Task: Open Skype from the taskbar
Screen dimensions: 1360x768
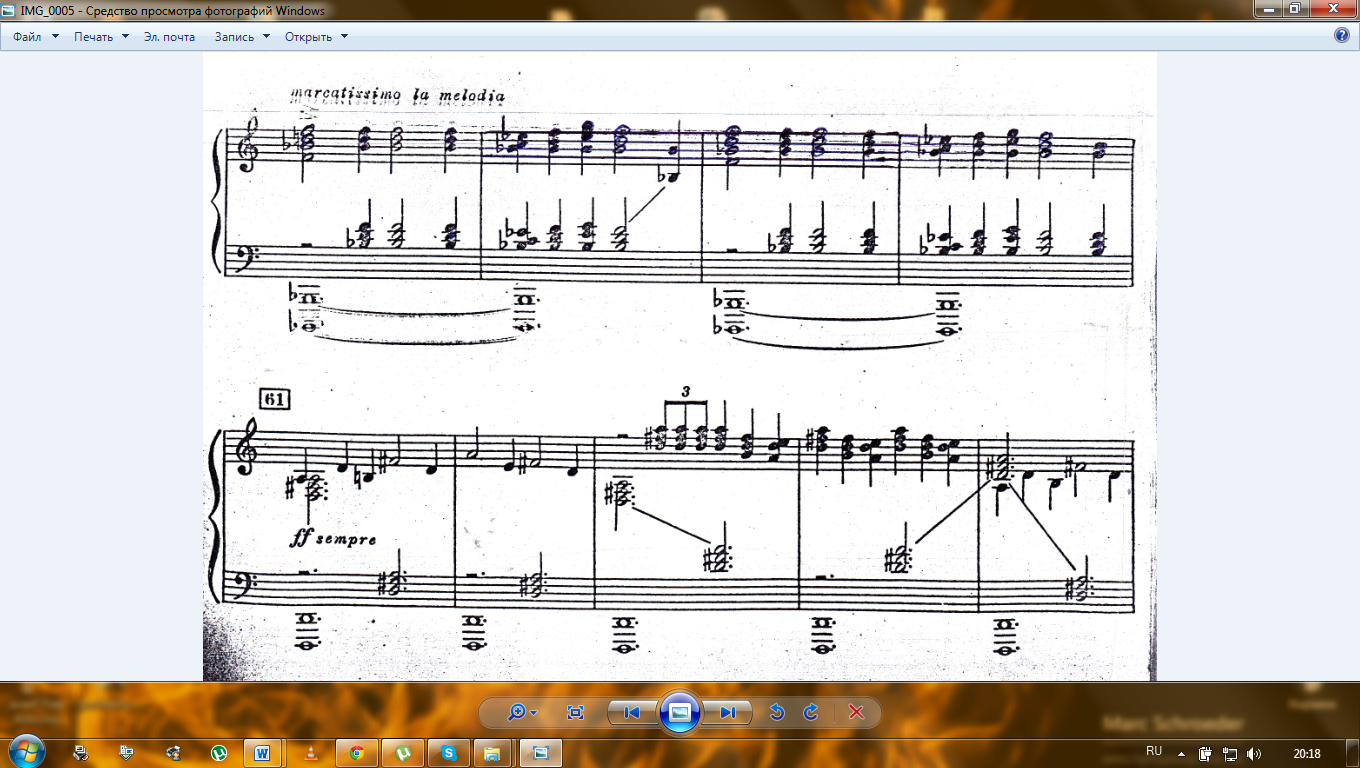Action: pyautogui.click(x=449, y=752)
